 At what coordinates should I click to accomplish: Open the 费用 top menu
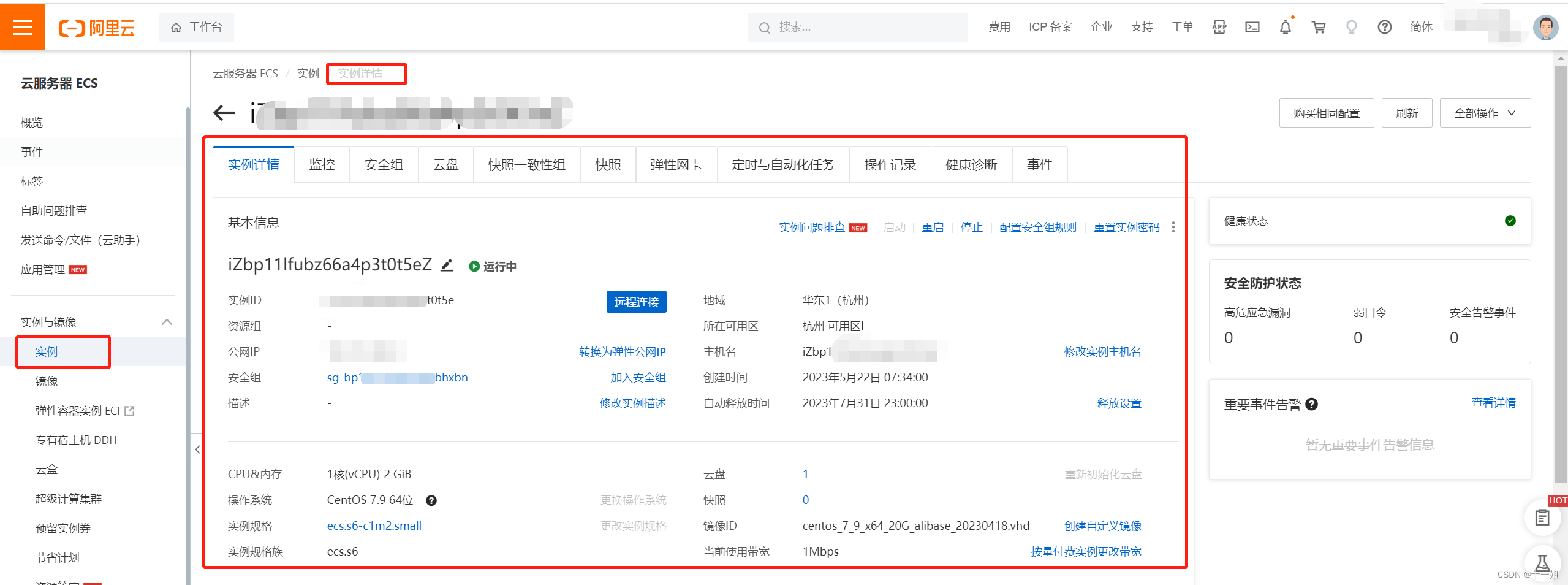999,27
